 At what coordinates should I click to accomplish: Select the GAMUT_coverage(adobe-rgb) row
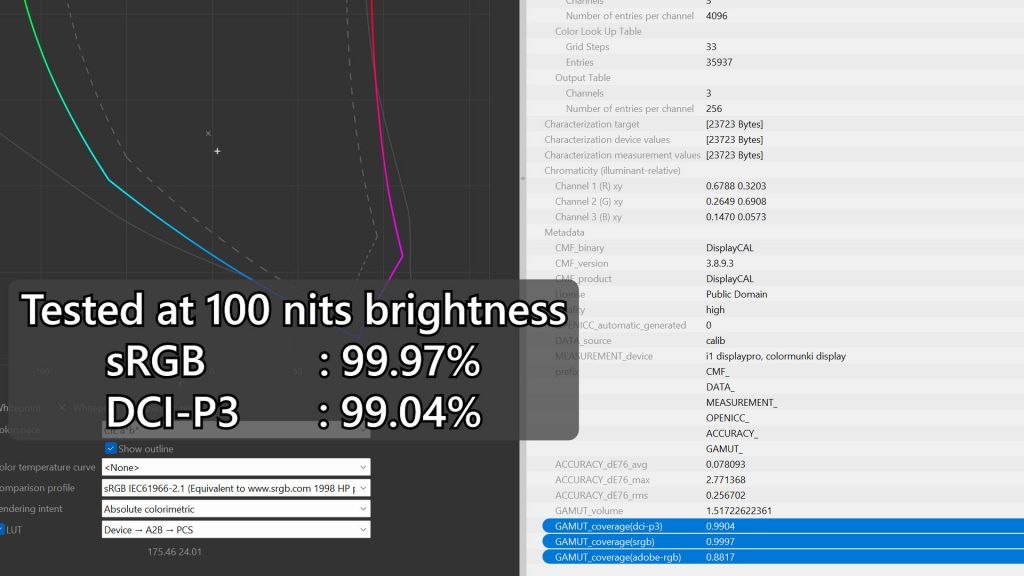pos(783,557)
